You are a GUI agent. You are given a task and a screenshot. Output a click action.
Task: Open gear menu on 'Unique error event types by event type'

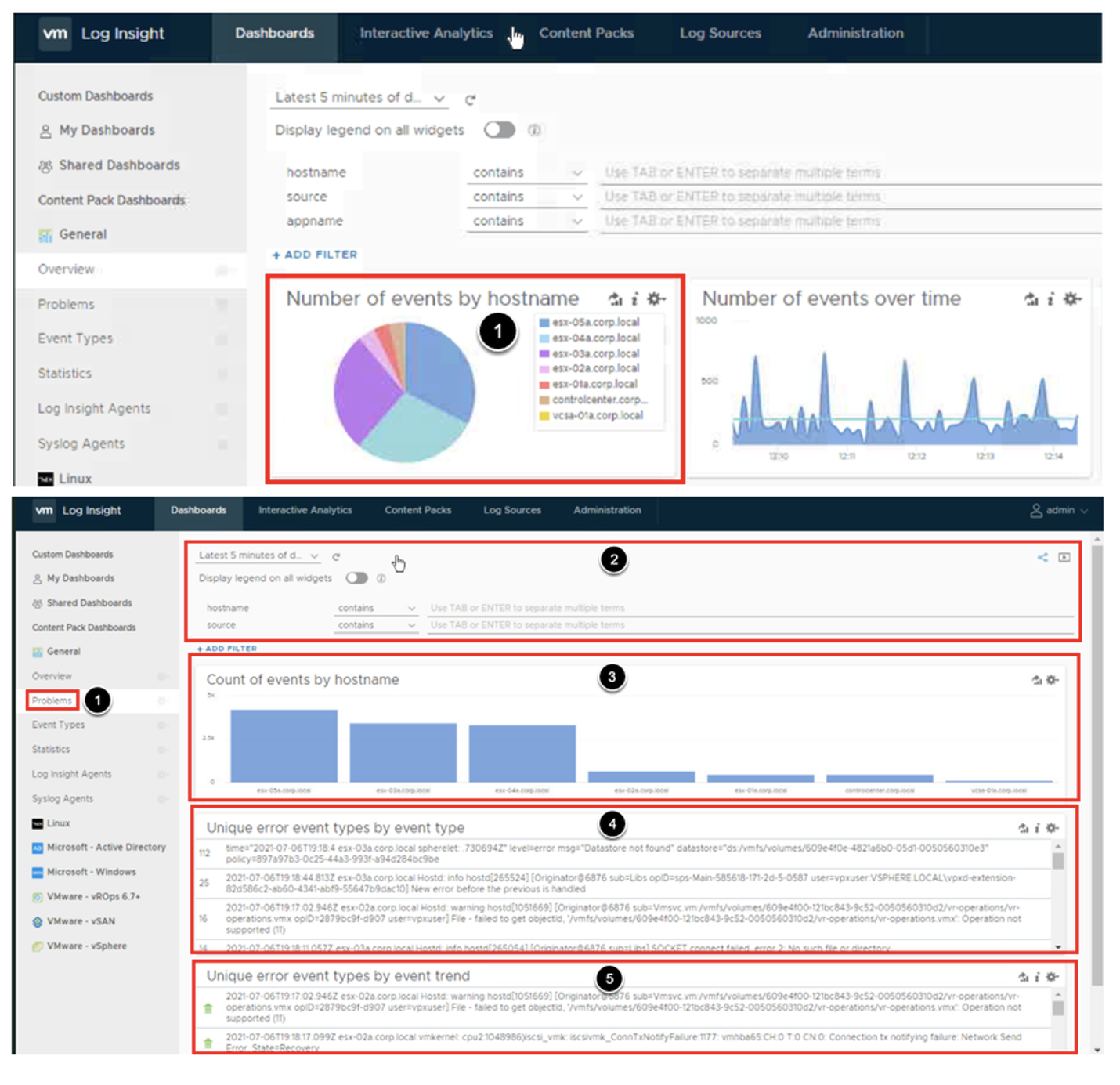(x=1053, y=828)
